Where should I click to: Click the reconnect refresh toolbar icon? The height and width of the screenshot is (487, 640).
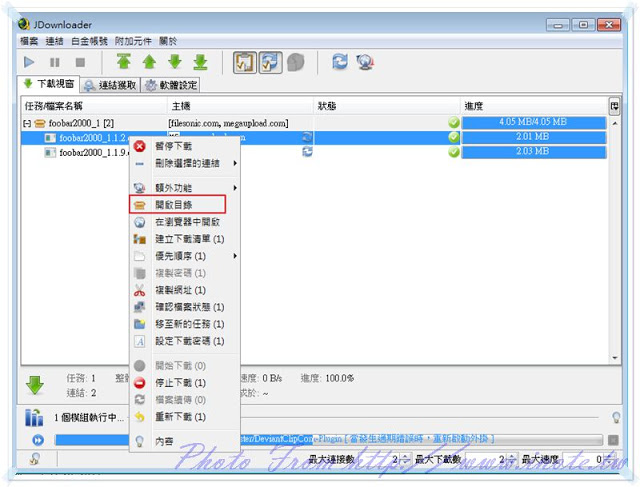[x=340, y=62]
